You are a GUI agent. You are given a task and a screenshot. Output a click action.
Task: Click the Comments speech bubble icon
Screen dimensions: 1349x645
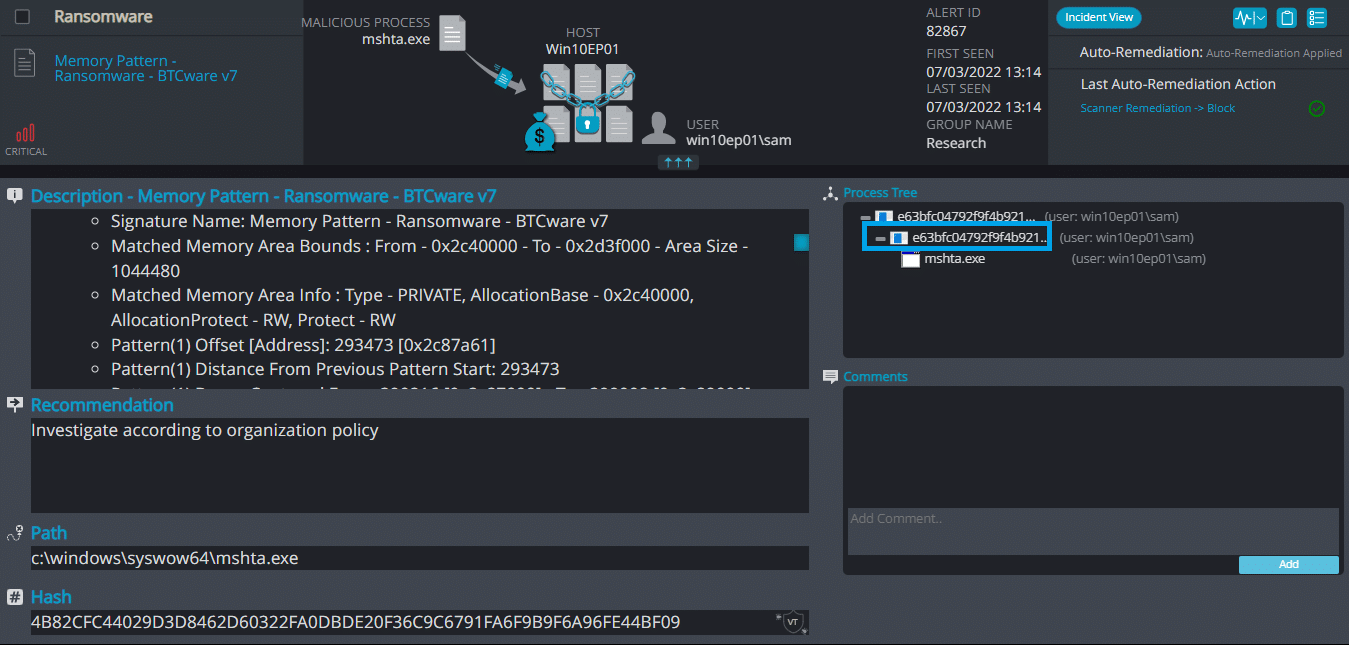point(830,377)
